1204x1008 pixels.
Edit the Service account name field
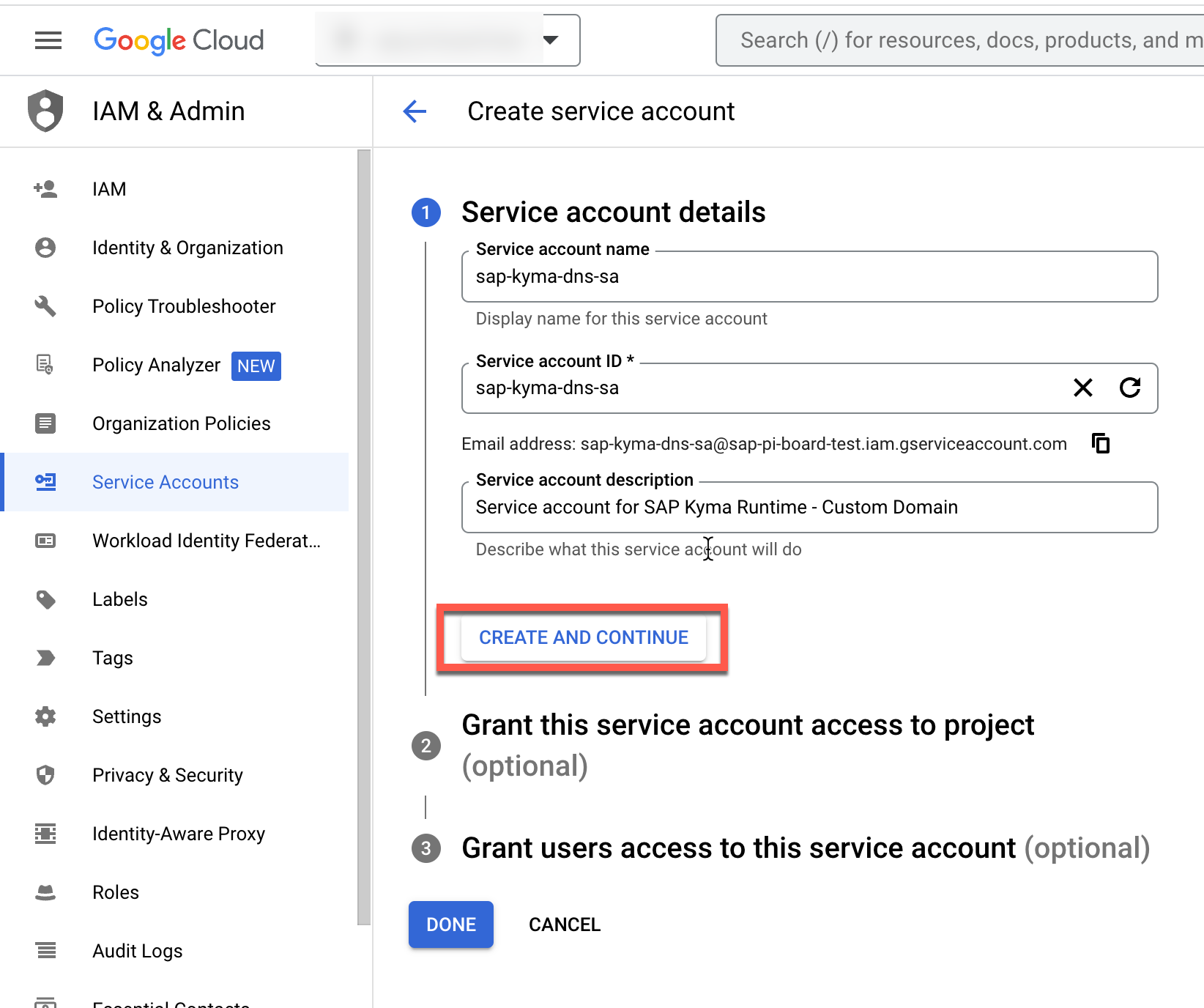click(x=809, y=277)
